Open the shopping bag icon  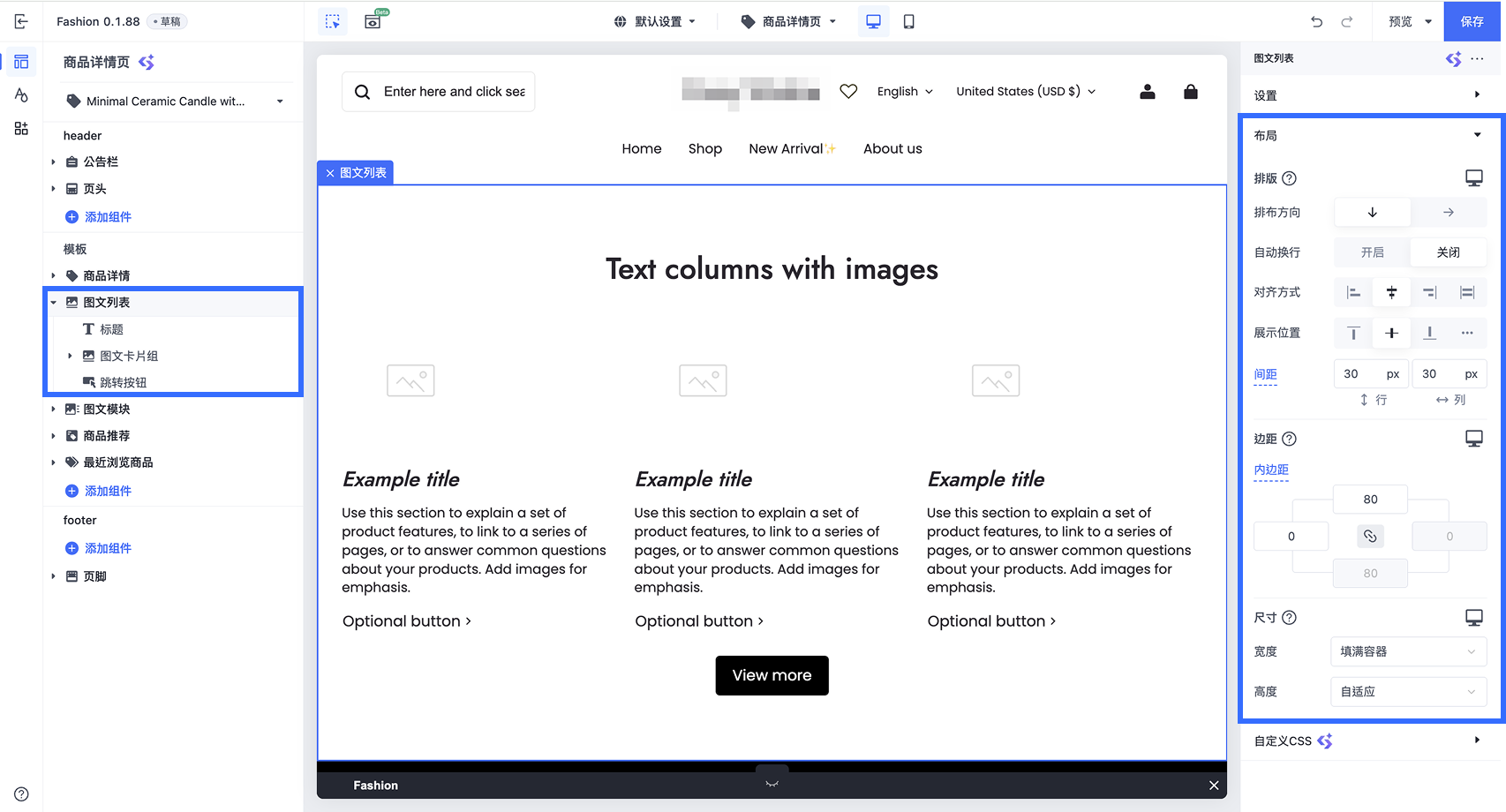[1191, 91]
